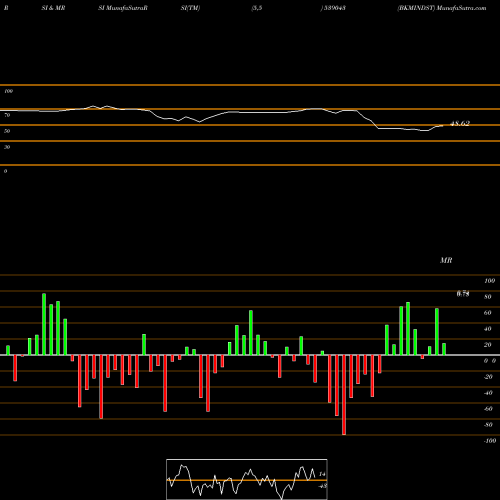Click the 'SI & MR' header text
Image resolution: width=500 pixels, height=500 pixels.
[53, 8]
